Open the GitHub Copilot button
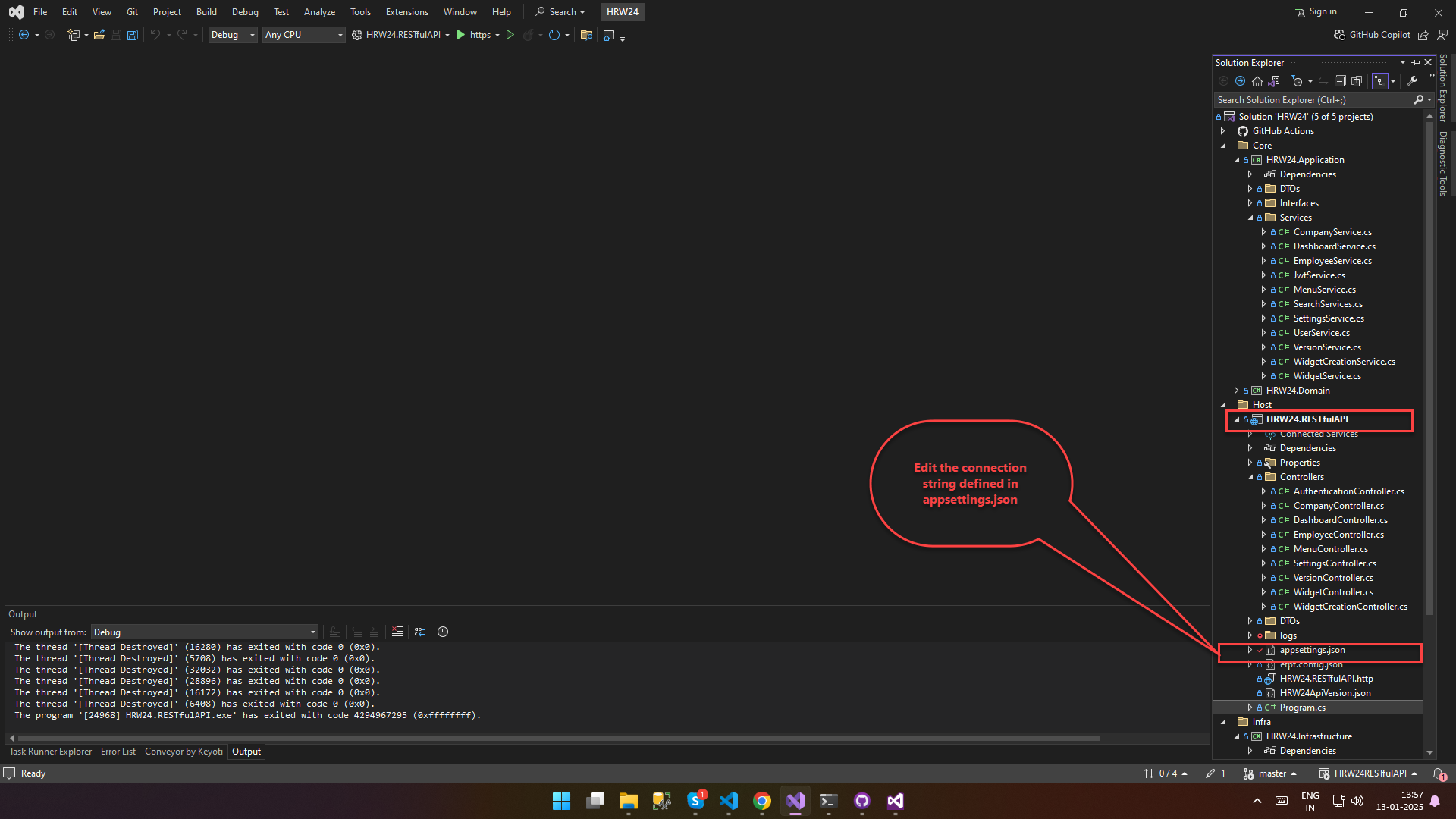The height and width of the screenshot is (819, 1456). click(x=1372, y=35)
